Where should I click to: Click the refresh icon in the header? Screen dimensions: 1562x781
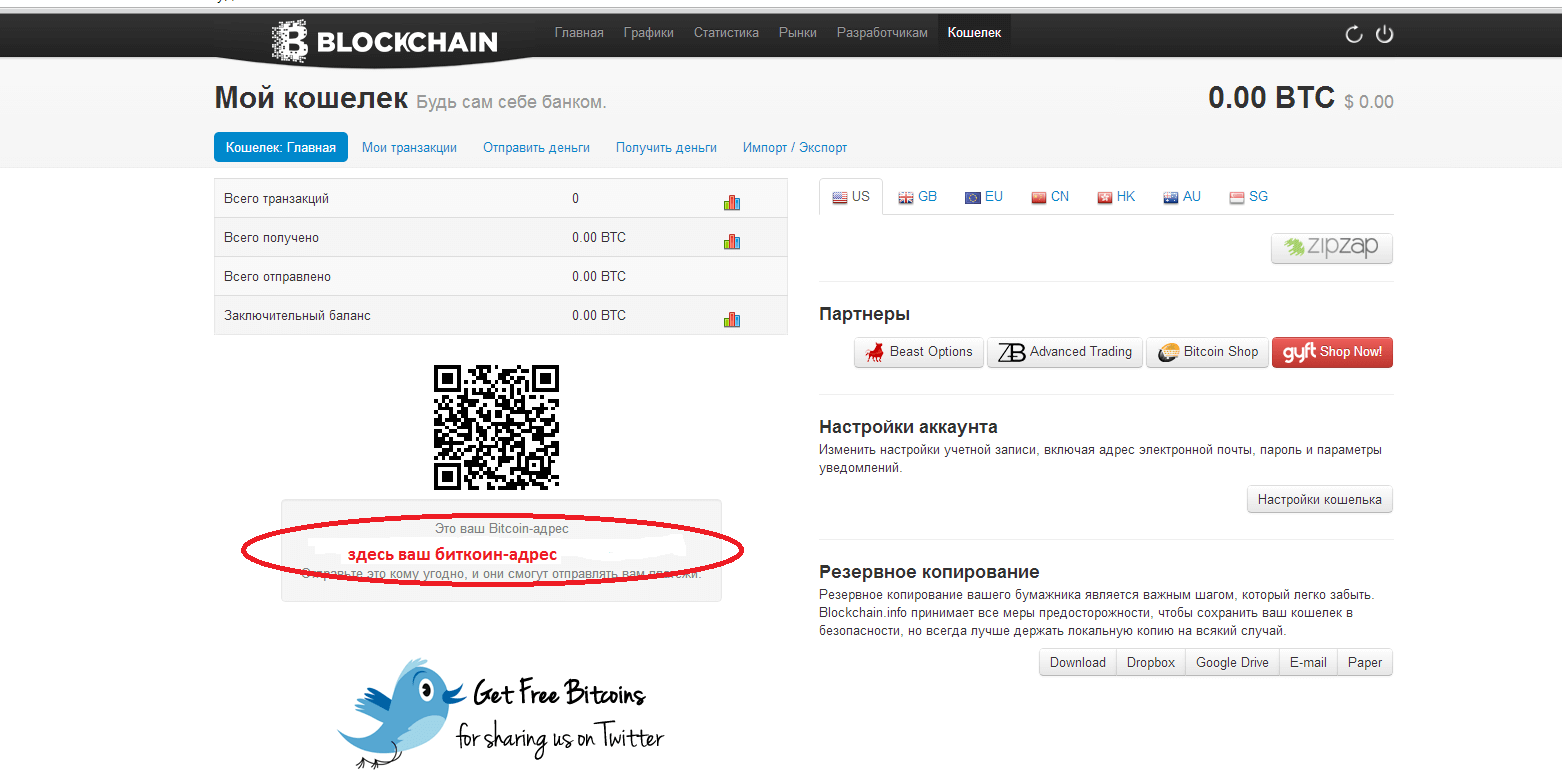tap(1354, 34)
